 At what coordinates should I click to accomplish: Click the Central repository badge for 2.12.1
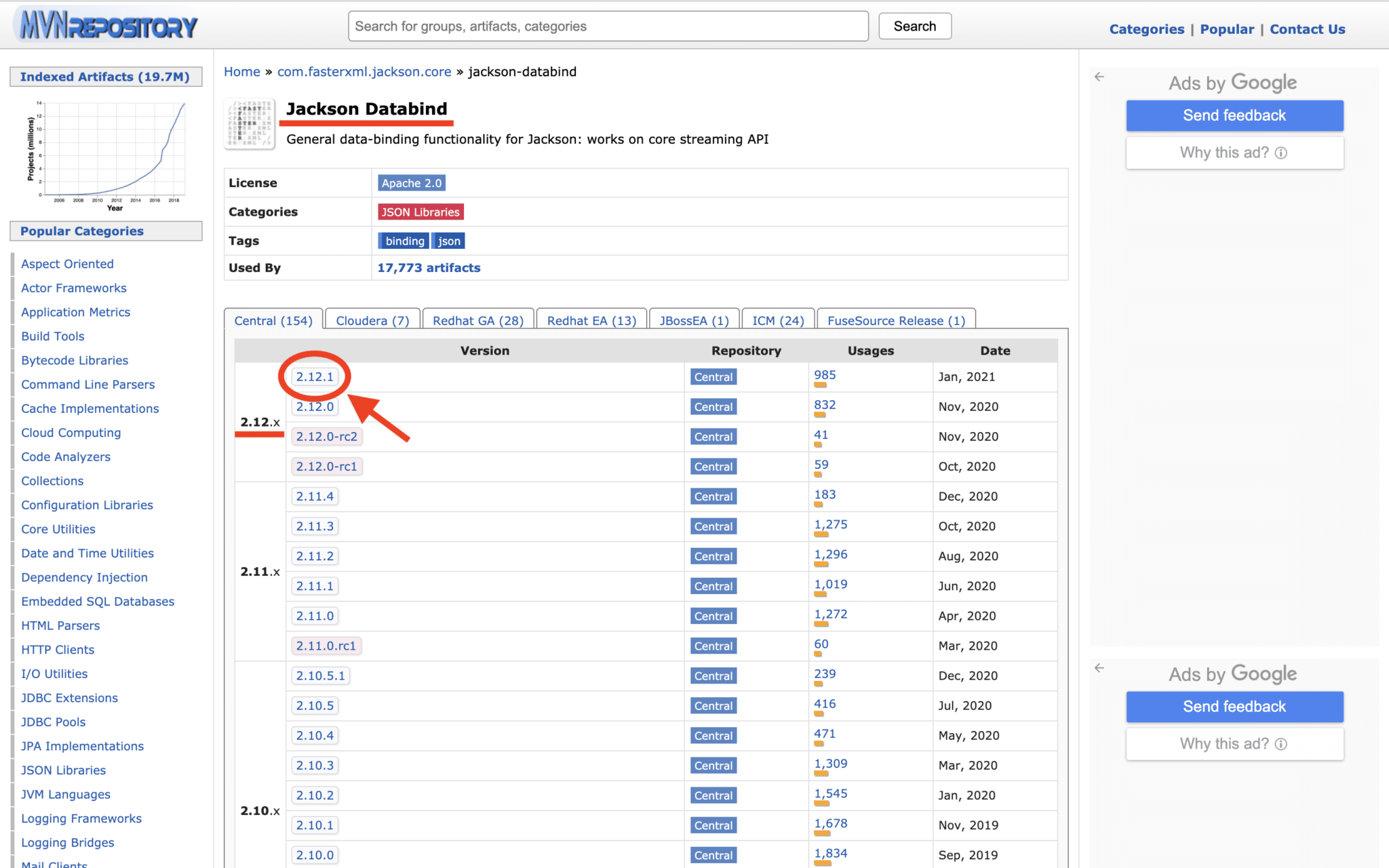[x=713, y=377]
